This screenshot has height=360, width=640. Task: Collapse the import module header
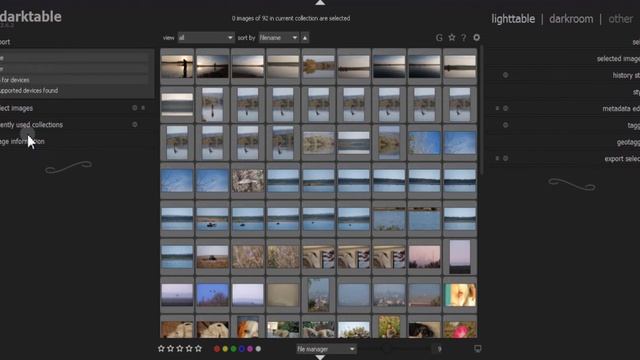tap(5, 42)
